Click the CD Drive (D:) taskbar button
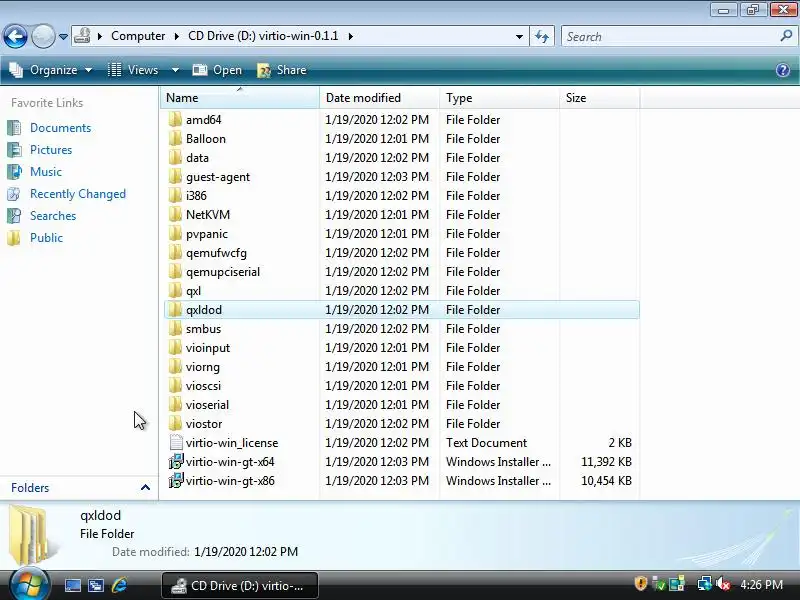The image size is (800, 600). 240,586
